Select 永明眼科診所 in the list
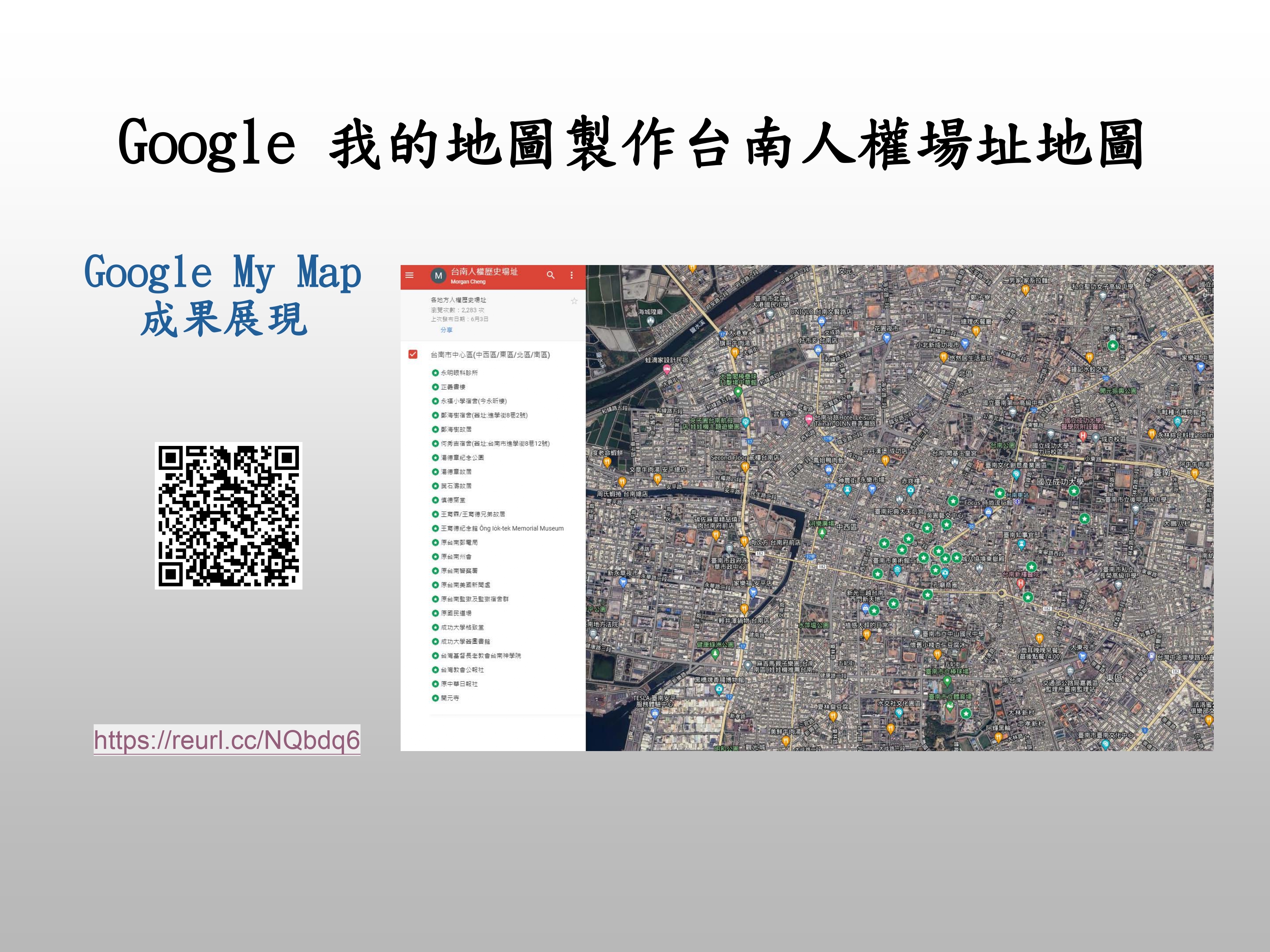 (x=455, y=373)
